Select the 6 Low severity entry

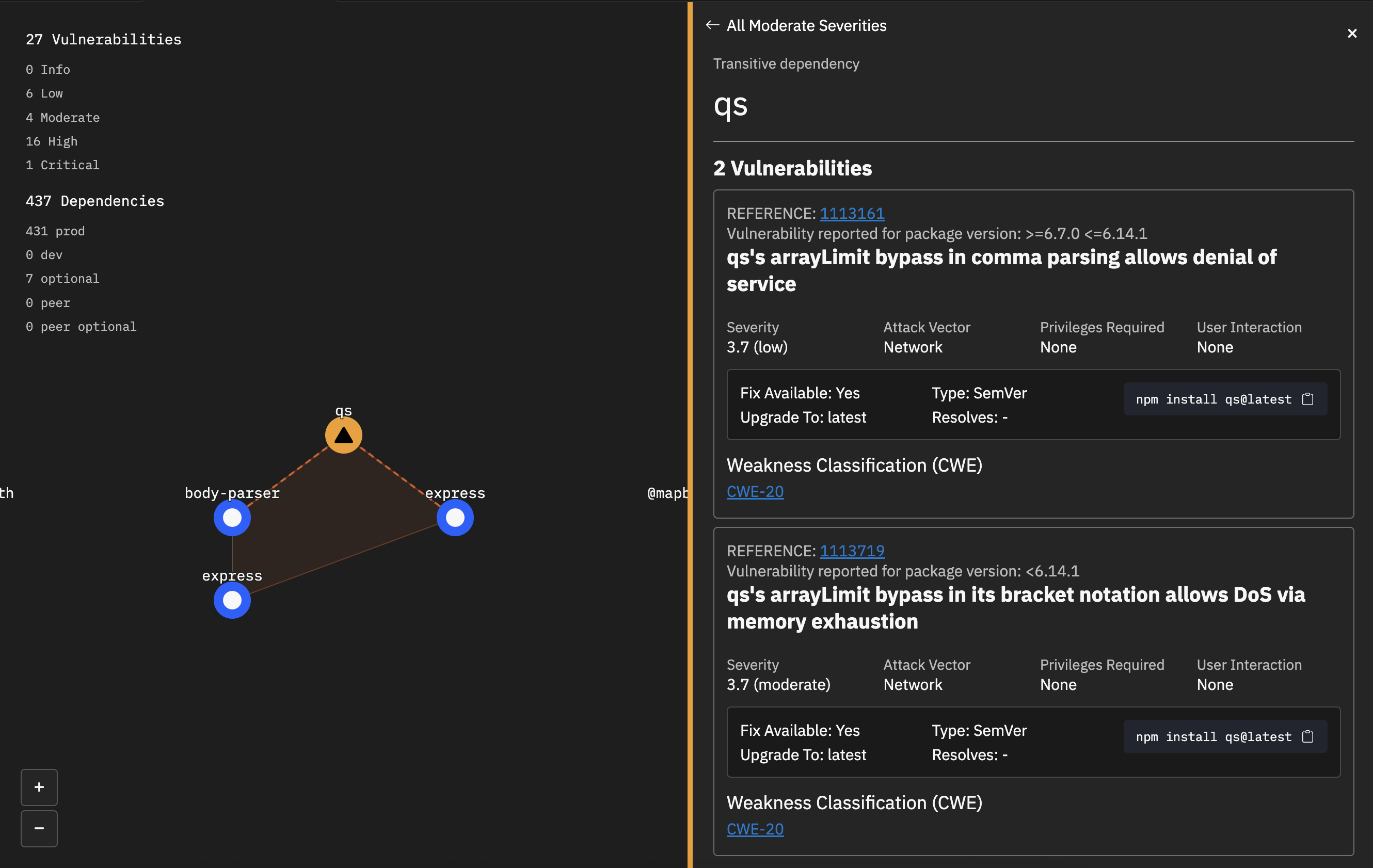click(44, 93)
